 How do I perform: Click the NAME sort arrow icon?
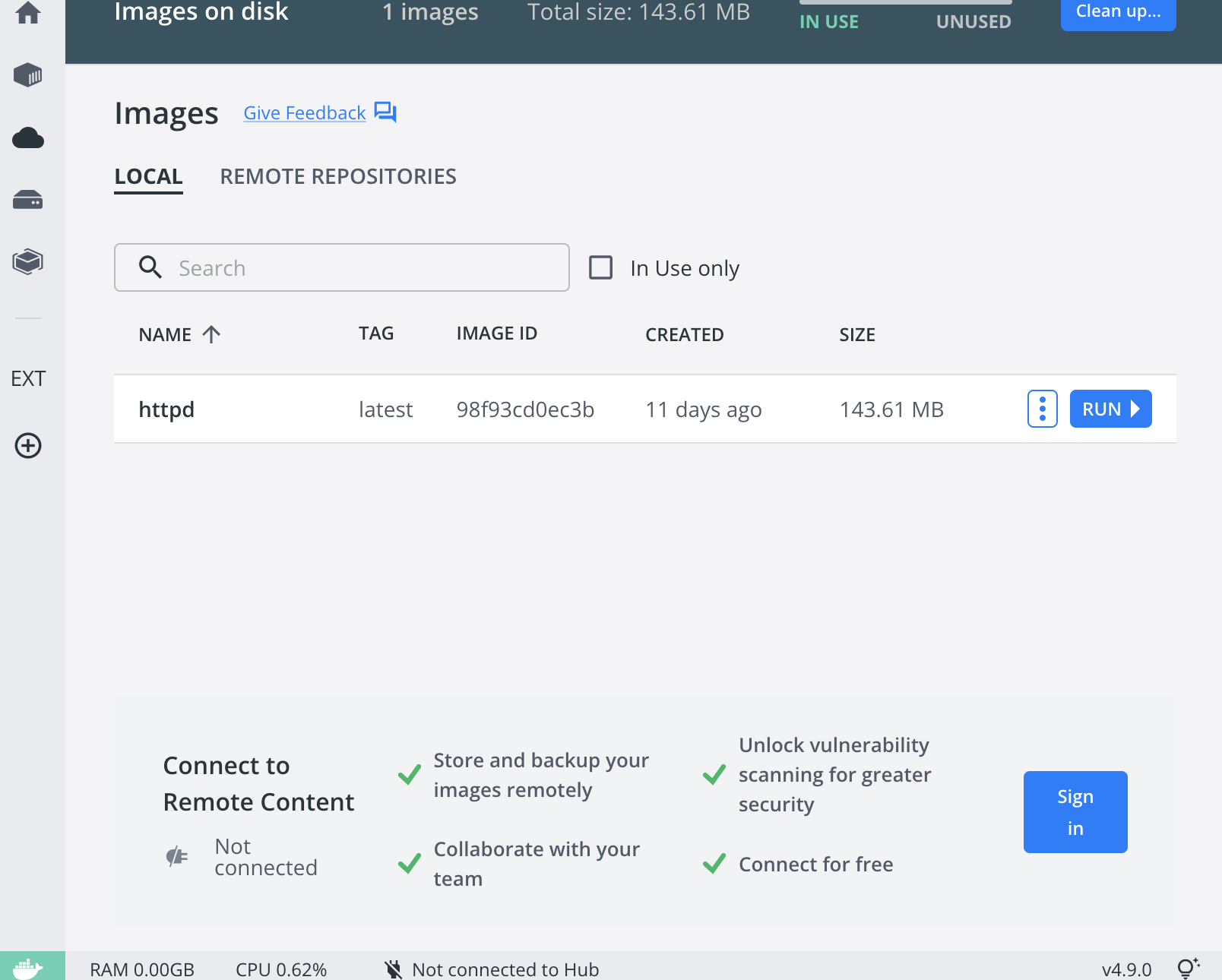pyautogui.click(x=212, y=334)
